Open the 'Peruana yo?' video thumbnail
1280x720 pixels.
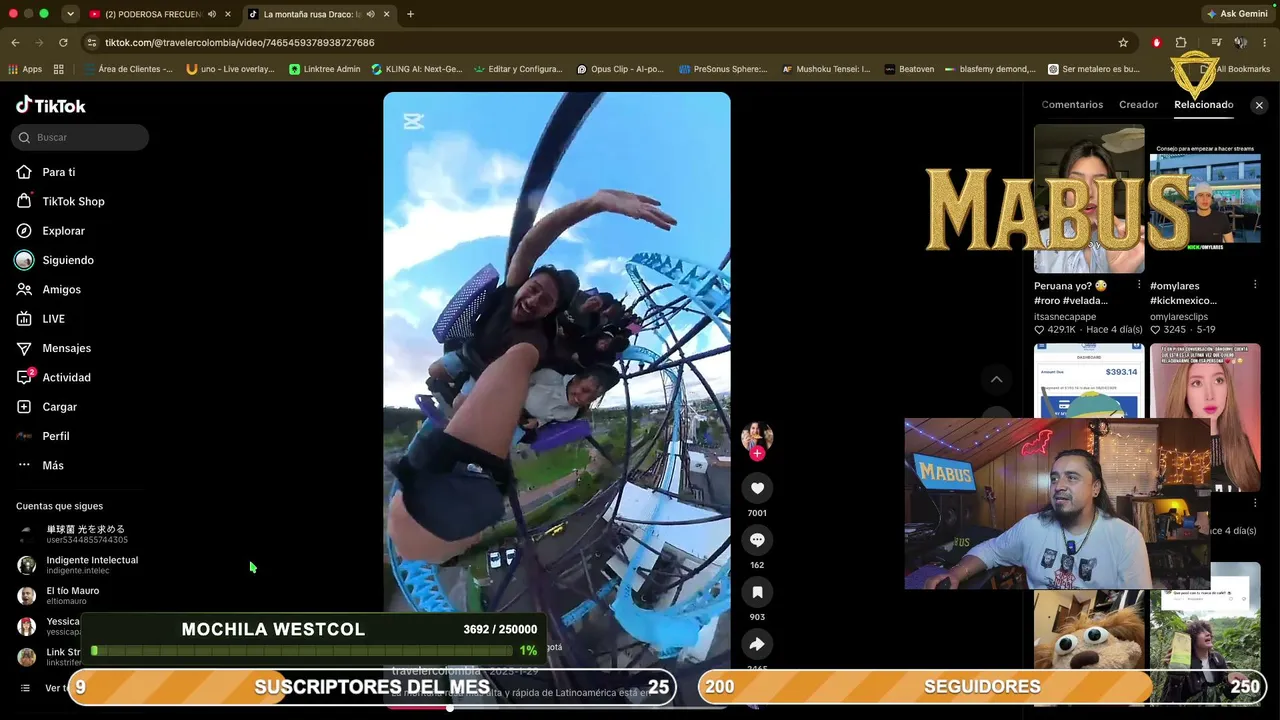coord(1089,199)
